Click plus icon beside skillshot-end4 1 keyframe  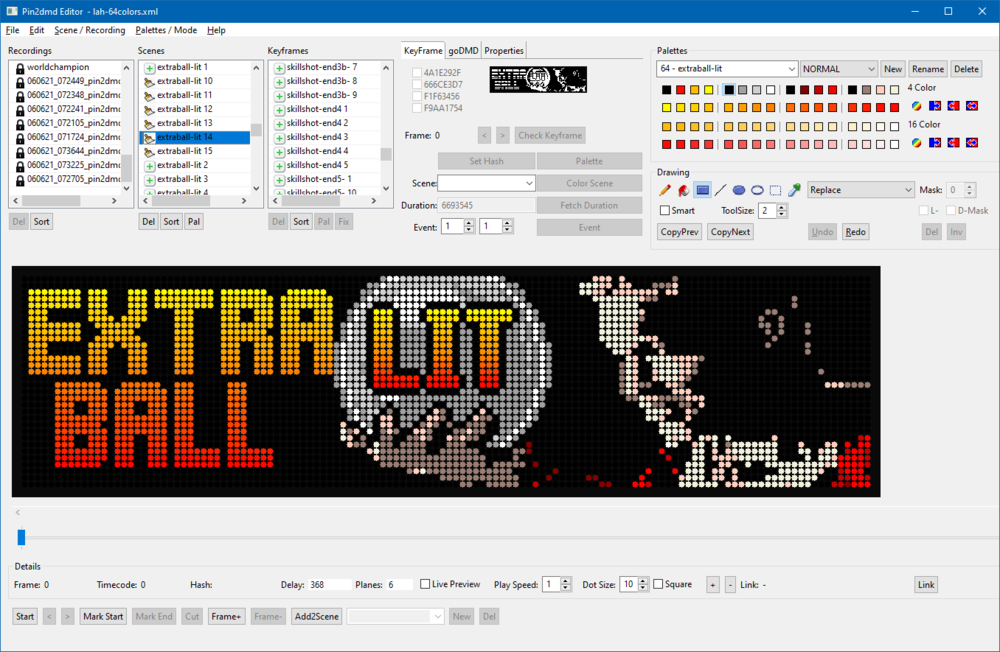point(279,110)
